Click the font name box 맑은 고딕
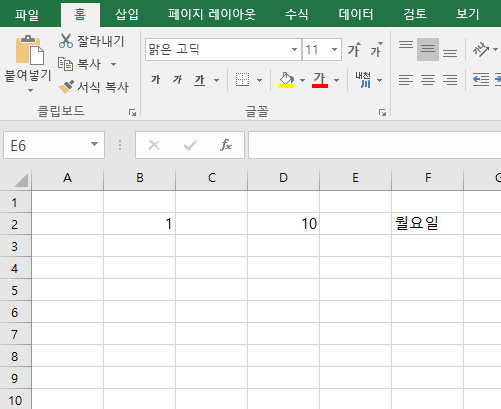 (x=217, y=50)
